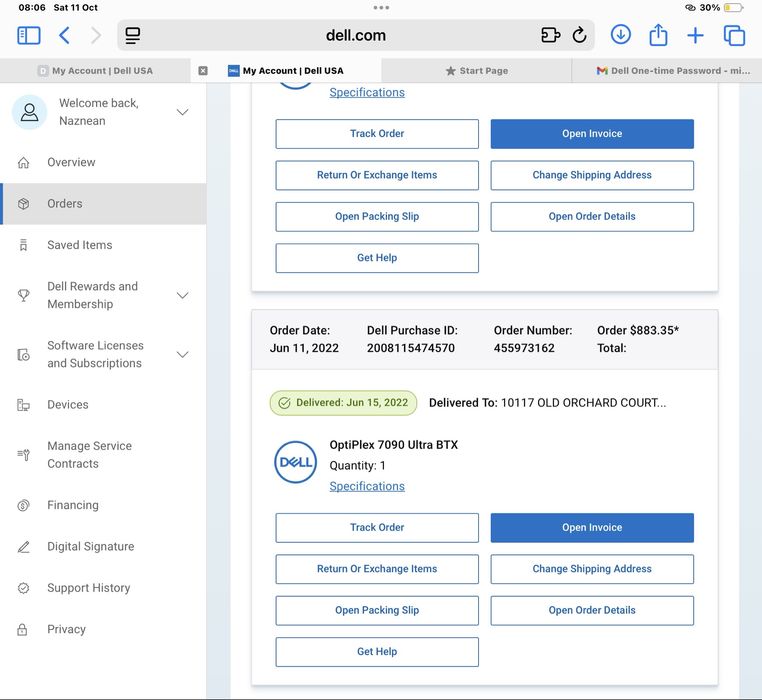
Task: Click the Dell logo next to OptiPlex 7090
Action: tap(295, 462)
